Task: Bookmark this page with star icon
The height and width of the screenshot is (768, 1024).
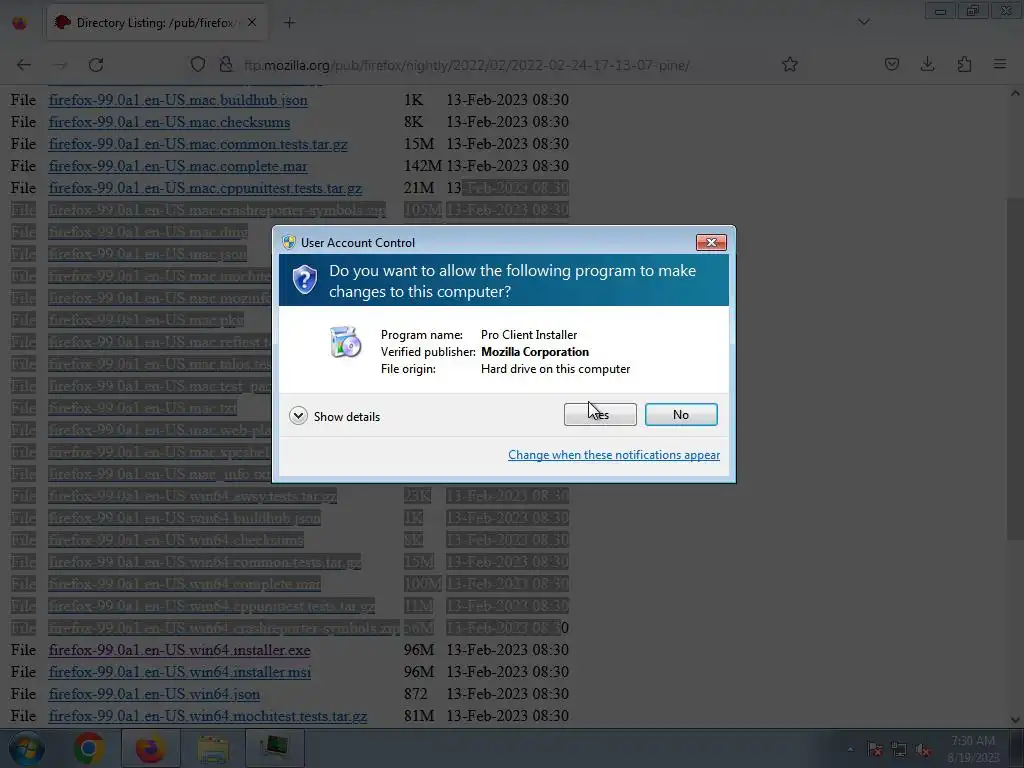Action: (x=790, y=65)
